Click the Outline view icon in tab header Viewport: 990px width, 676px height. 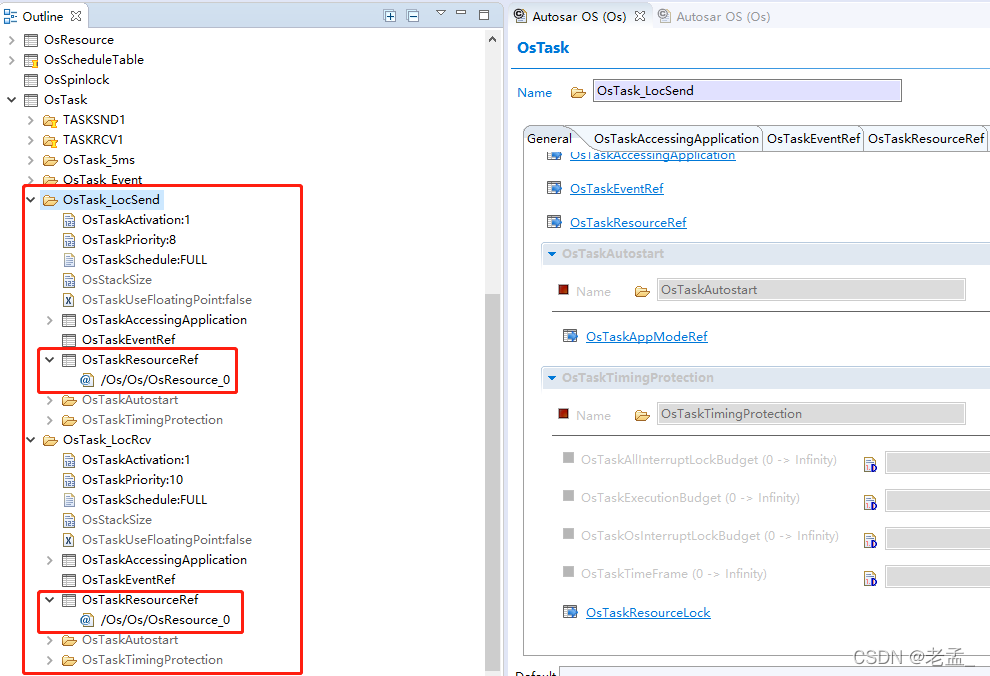[11, 16]
